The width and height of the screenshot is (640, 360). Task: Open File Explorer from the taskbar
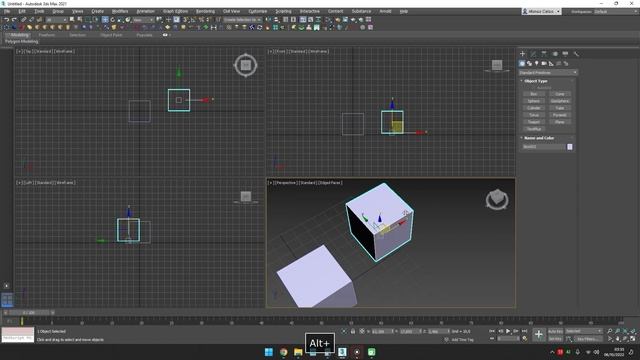point(298,352)
